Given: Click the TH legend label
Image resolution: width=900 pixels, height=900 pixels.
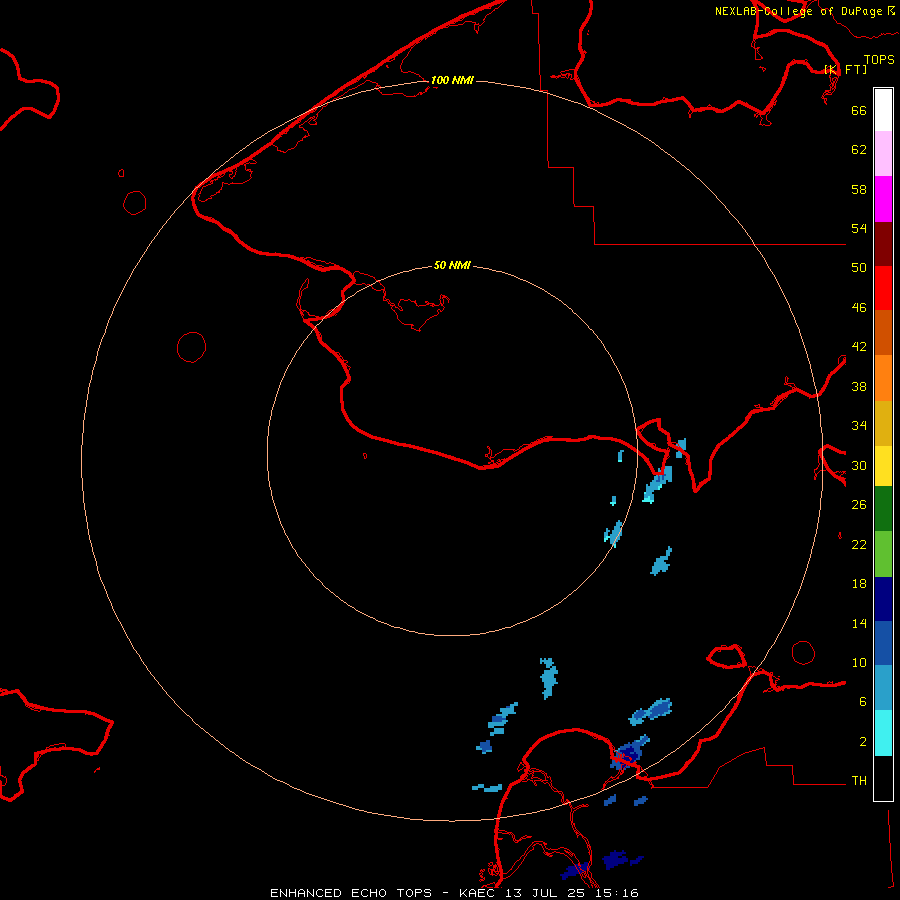Looking at the screenshot, I should 859,781.
